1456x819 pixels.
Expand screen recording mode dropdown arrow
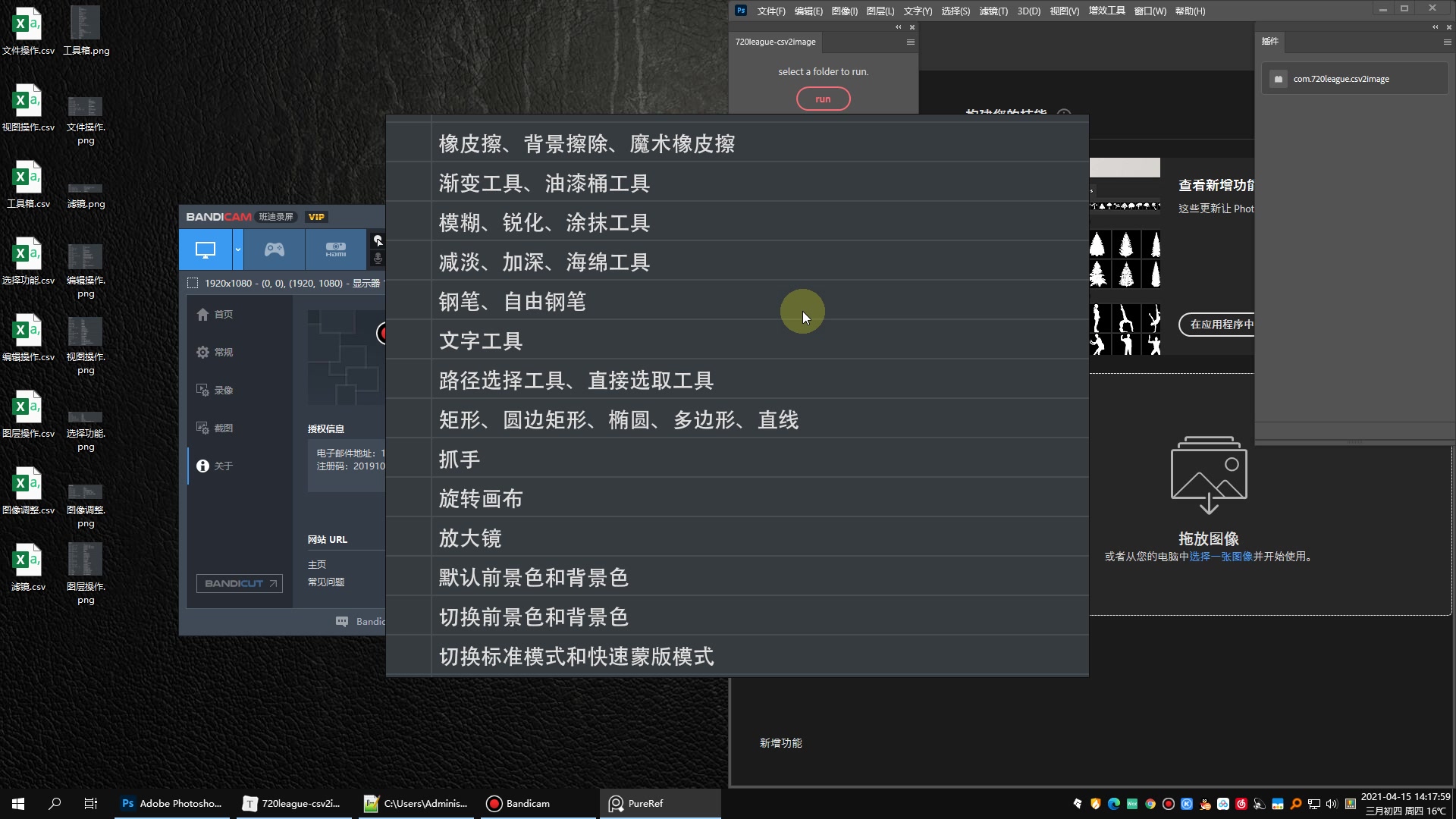[237, 249]
